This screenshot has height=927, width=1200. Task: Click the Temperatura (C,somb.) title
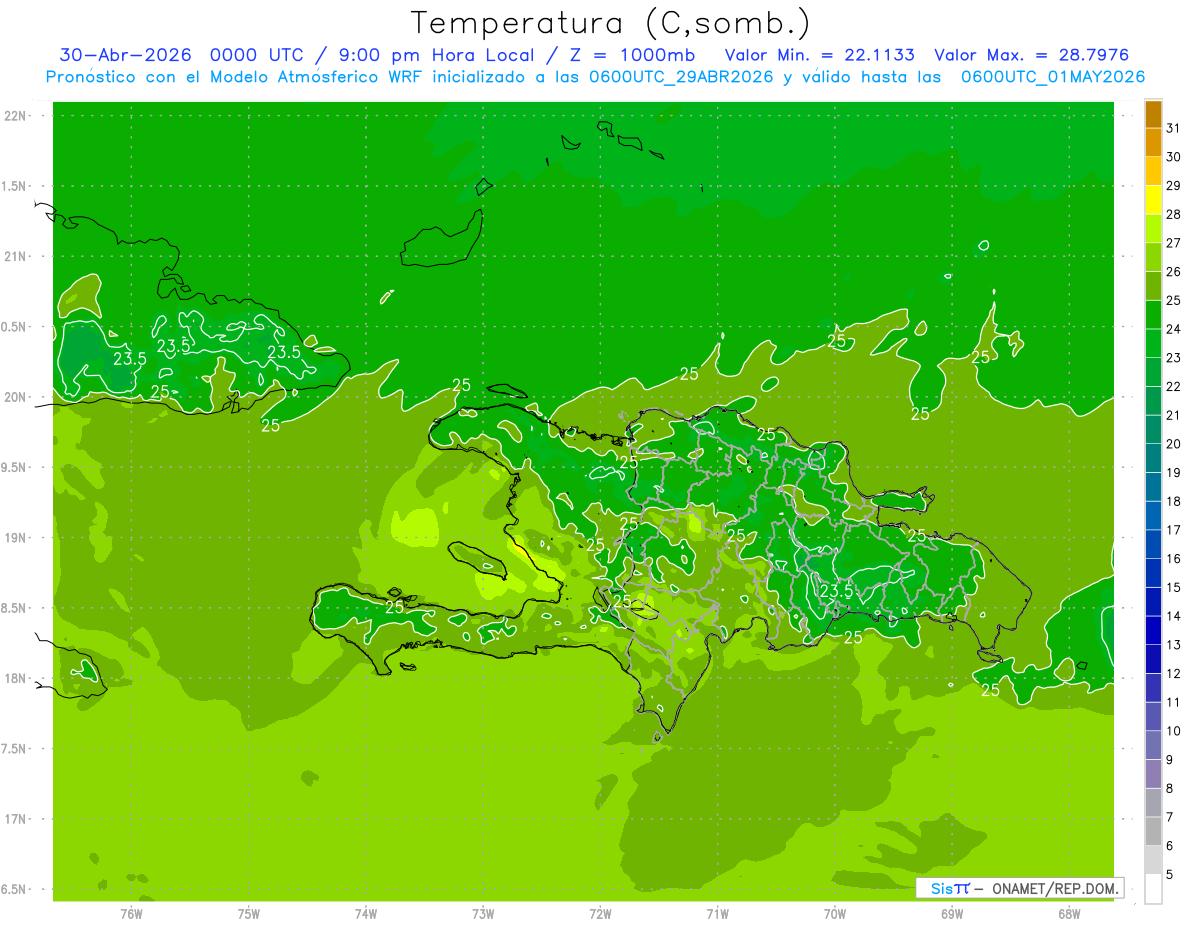click(x=611, y=23)
